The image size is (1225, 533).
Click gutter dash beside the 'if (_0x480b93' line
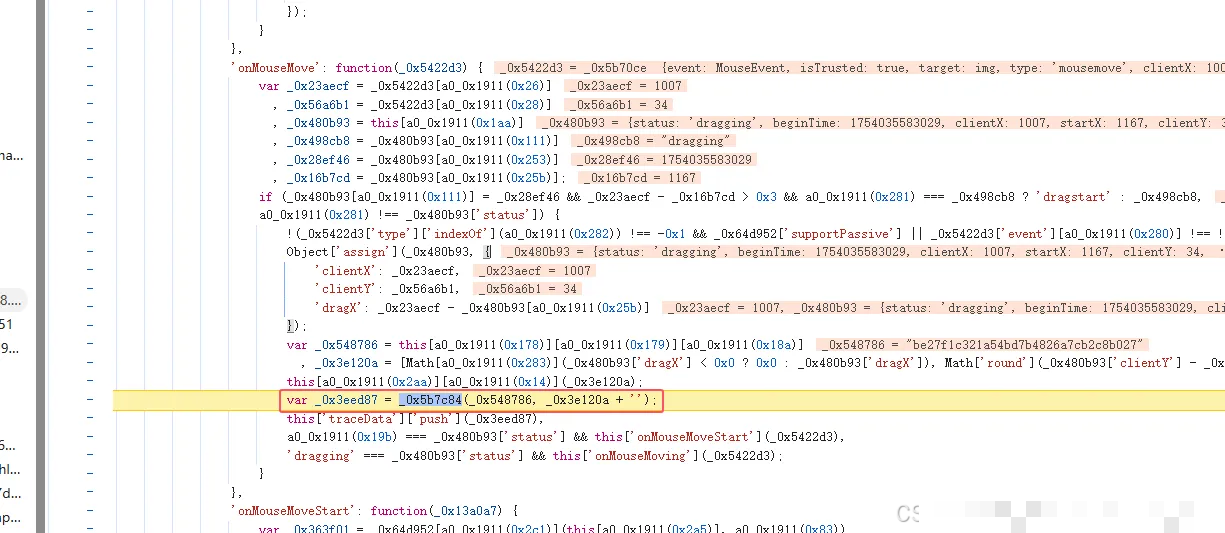(x=90, y=197)
